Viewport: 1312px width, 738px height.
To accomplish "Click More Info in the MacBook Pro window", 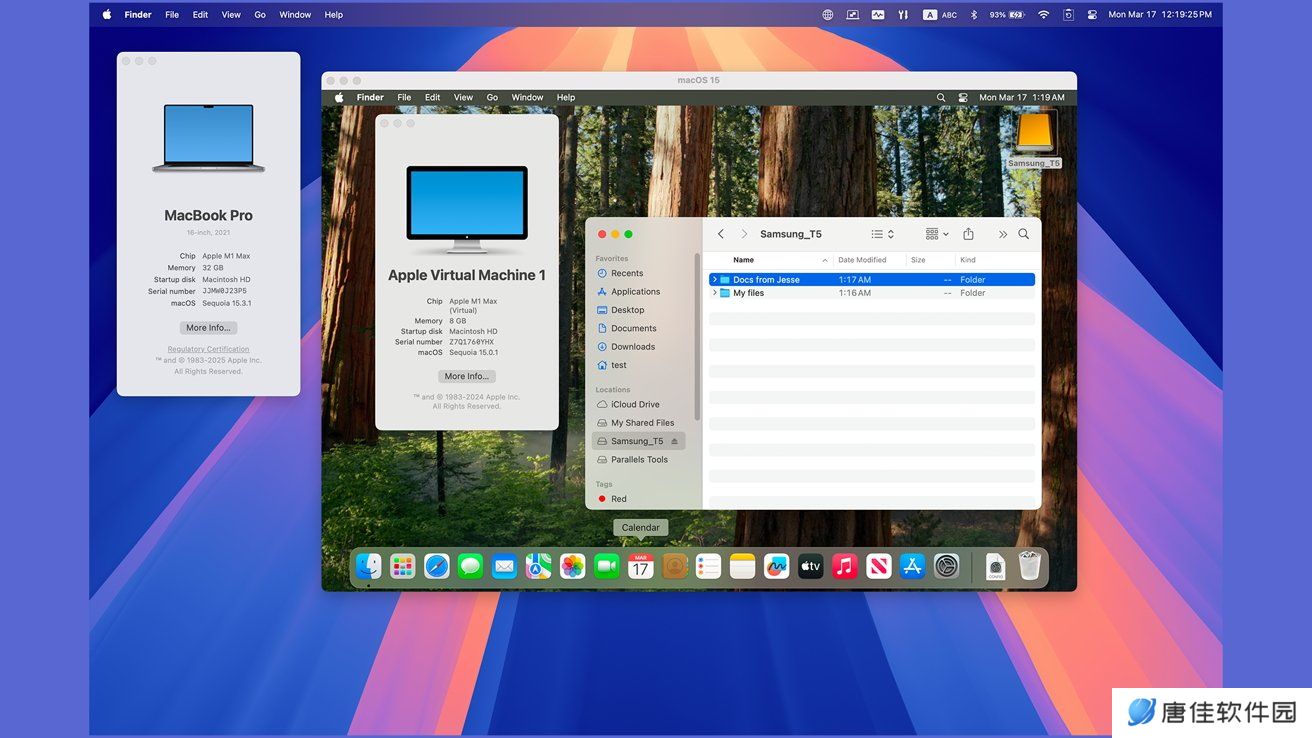I will (x=208, y=328).
